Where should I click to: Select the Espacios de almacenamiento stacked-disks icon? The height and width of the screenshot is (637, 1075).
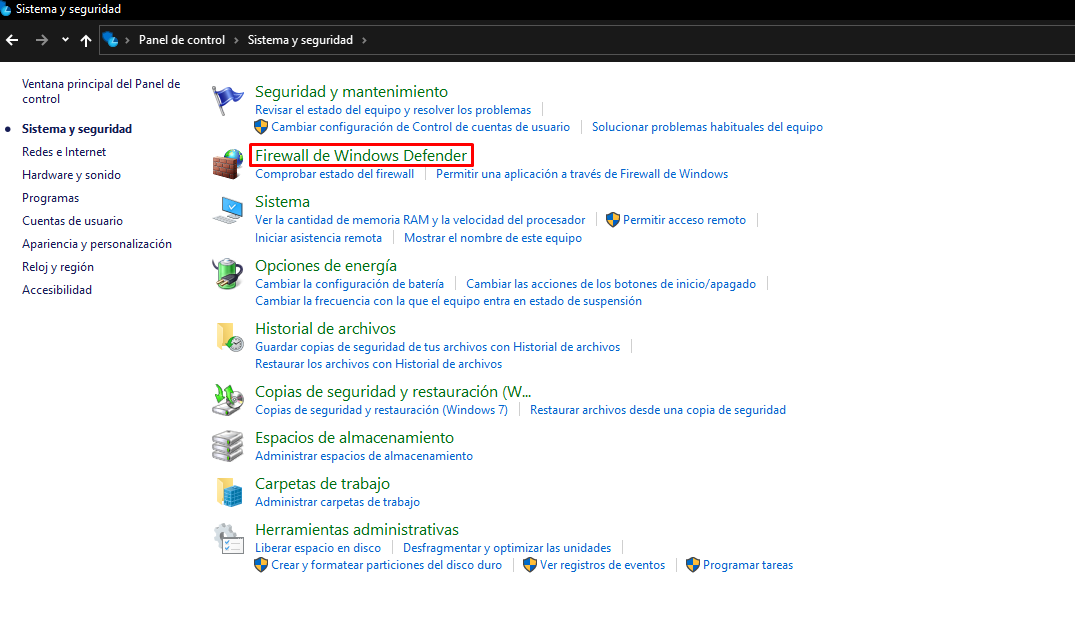(x=228, y=444)
